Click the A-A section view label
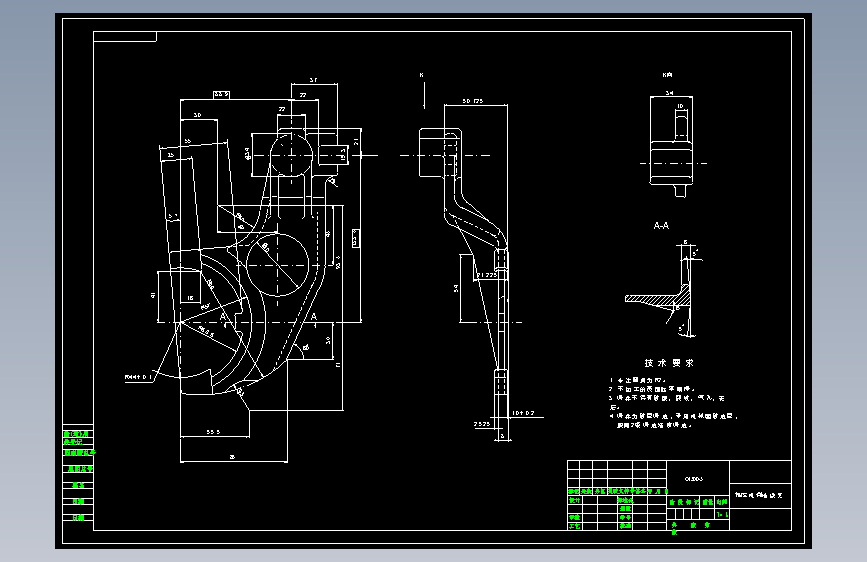The image size is (867, 562). 661,226
